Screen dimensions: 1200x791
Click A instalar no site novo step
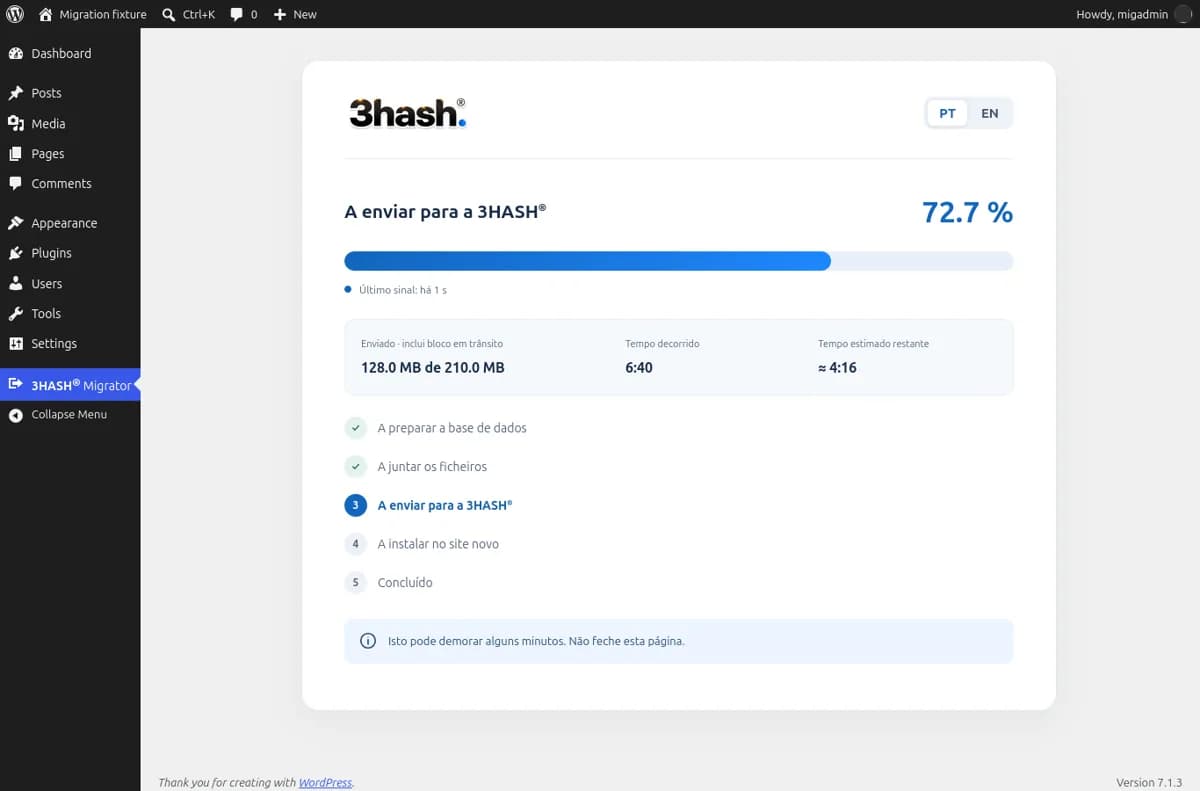[438, 544]
